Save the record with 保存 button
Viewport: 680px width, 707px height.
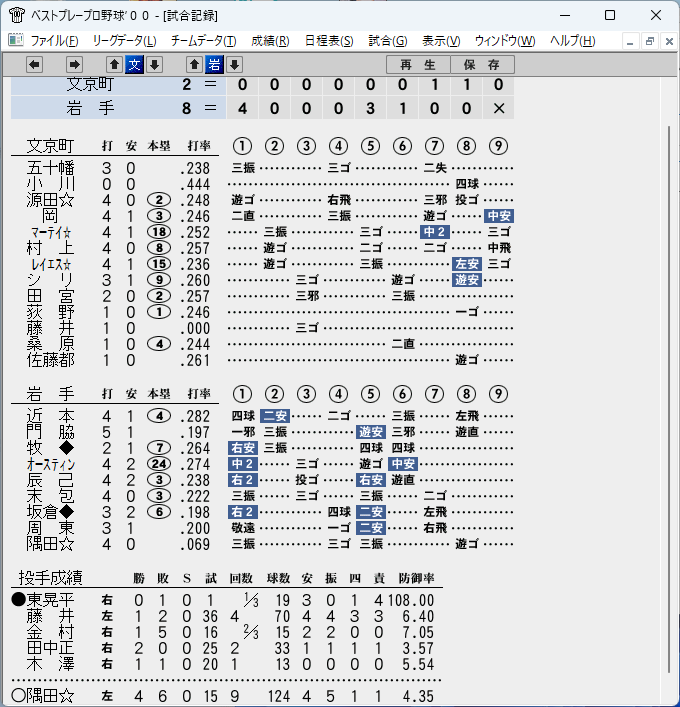click(482, 65)
